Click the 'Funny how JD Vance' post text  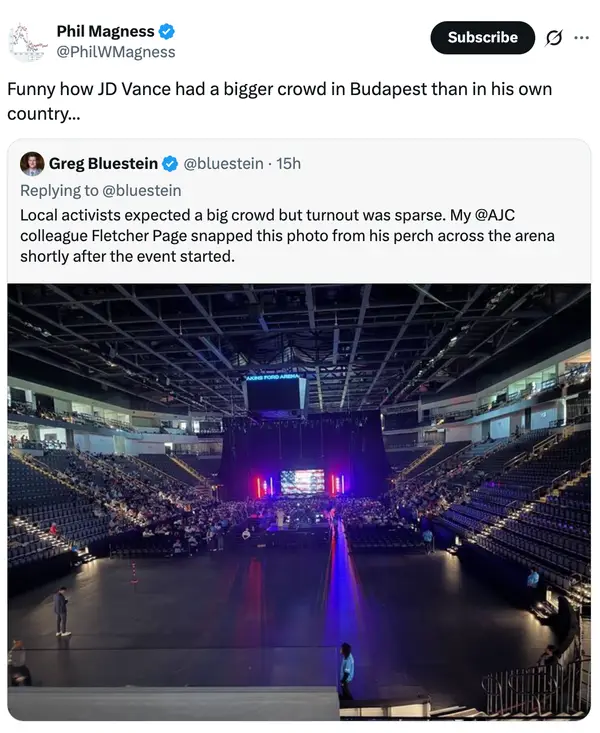pyautogui.click(x=279, y=100)
